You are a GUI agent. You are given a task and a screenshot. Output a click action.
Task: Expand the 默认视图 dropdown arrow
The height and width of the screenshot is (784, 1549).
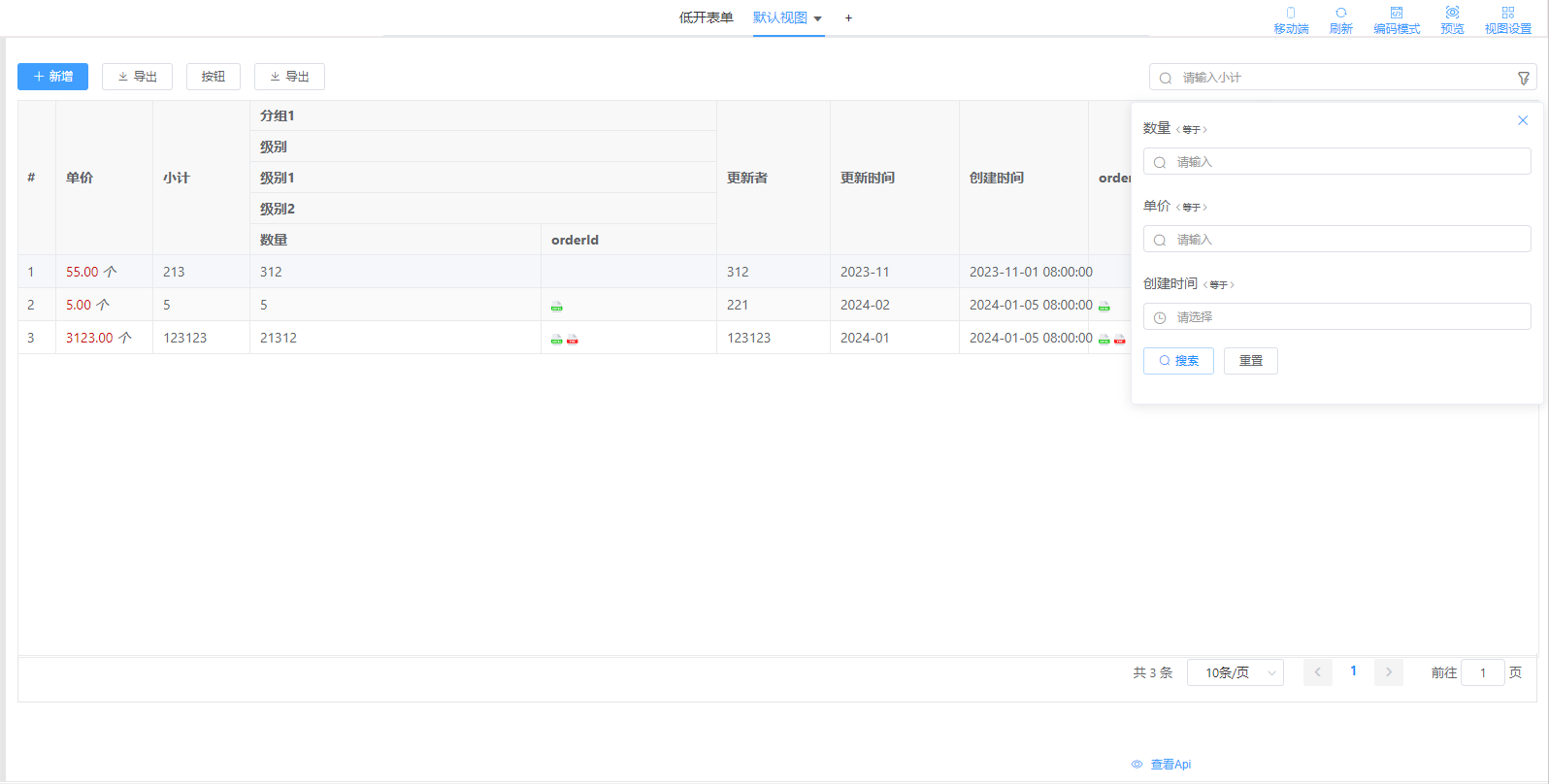tap(818, 18)
